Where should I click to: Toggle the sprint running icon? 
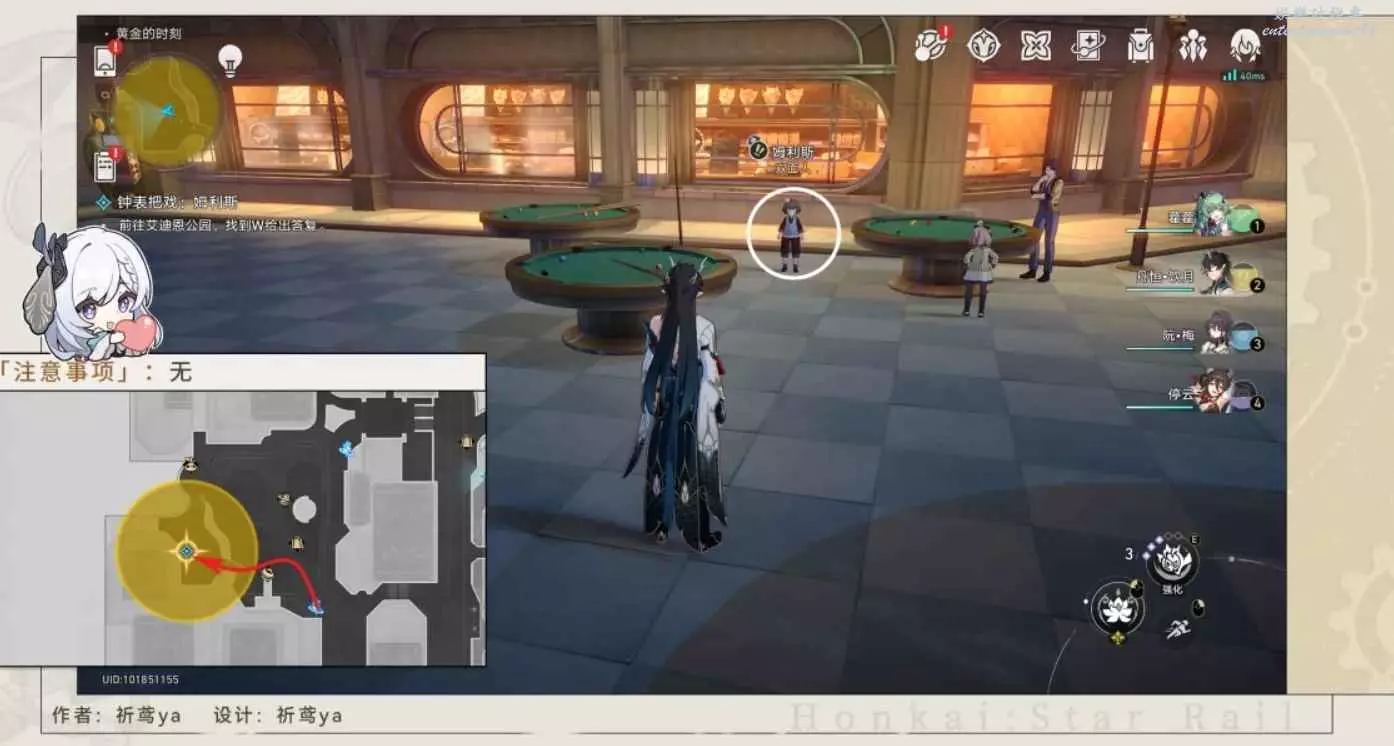click(1176, 628)
